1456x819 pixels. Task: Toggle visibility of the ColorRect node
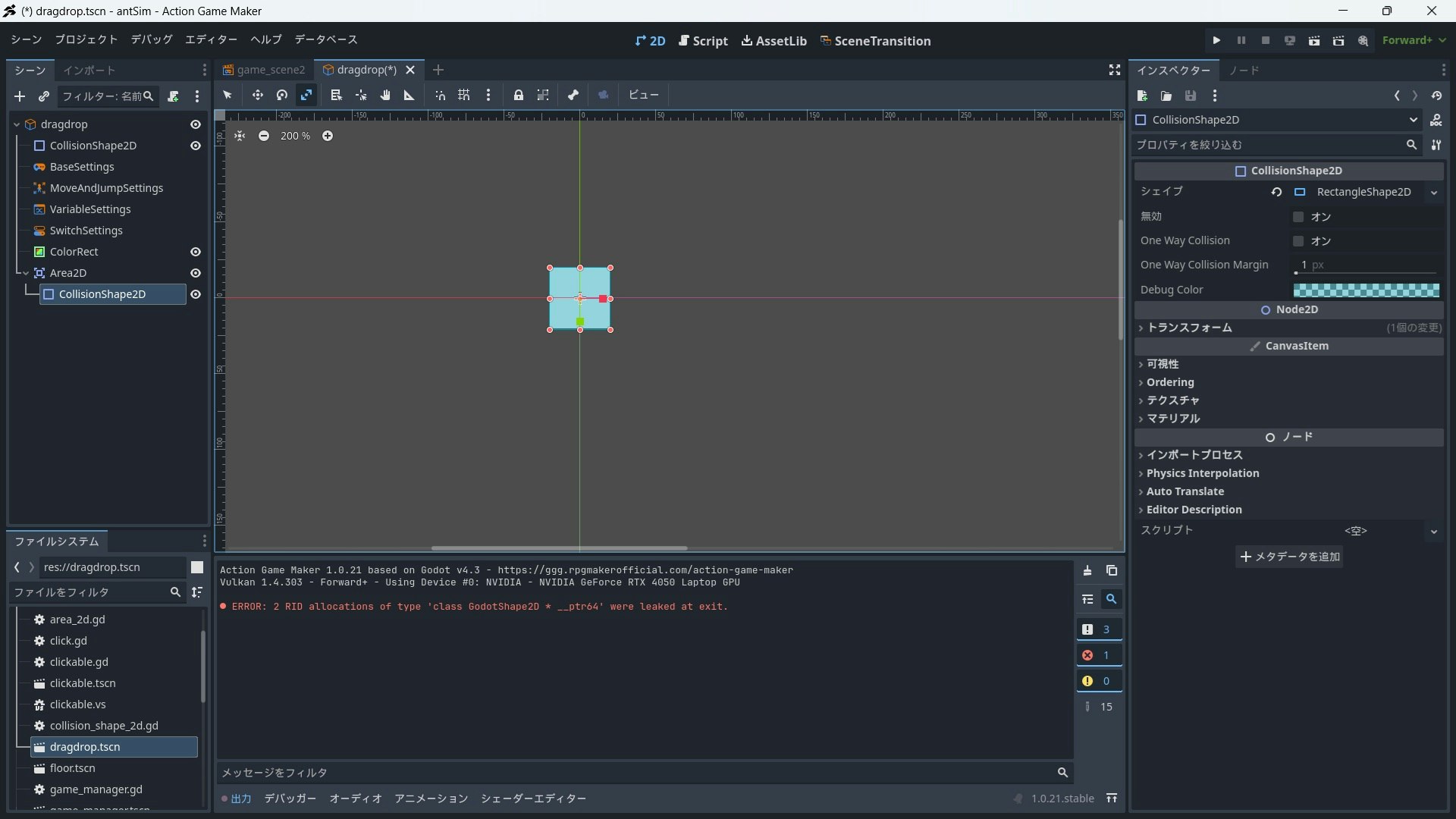[x=196, y=252]
